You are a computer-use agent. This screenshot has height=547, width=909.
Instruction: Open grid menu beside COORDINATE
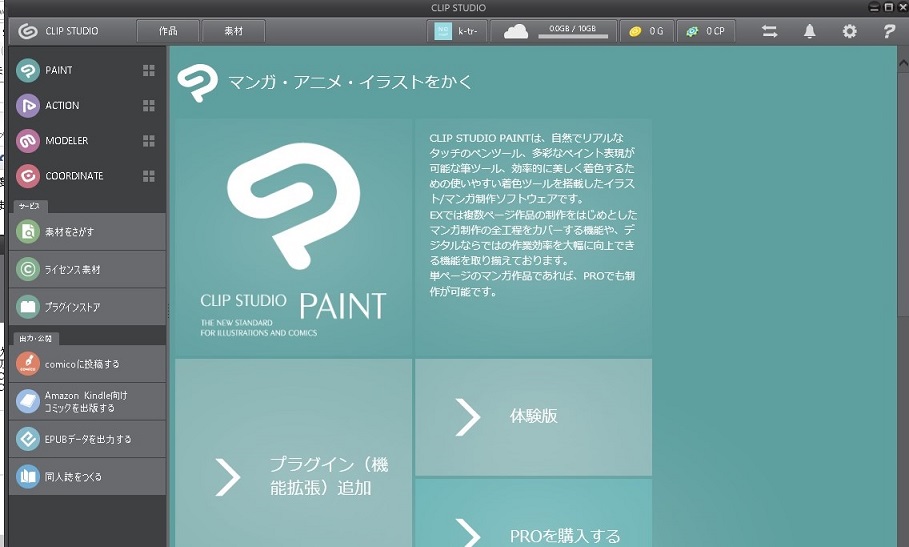149,176
